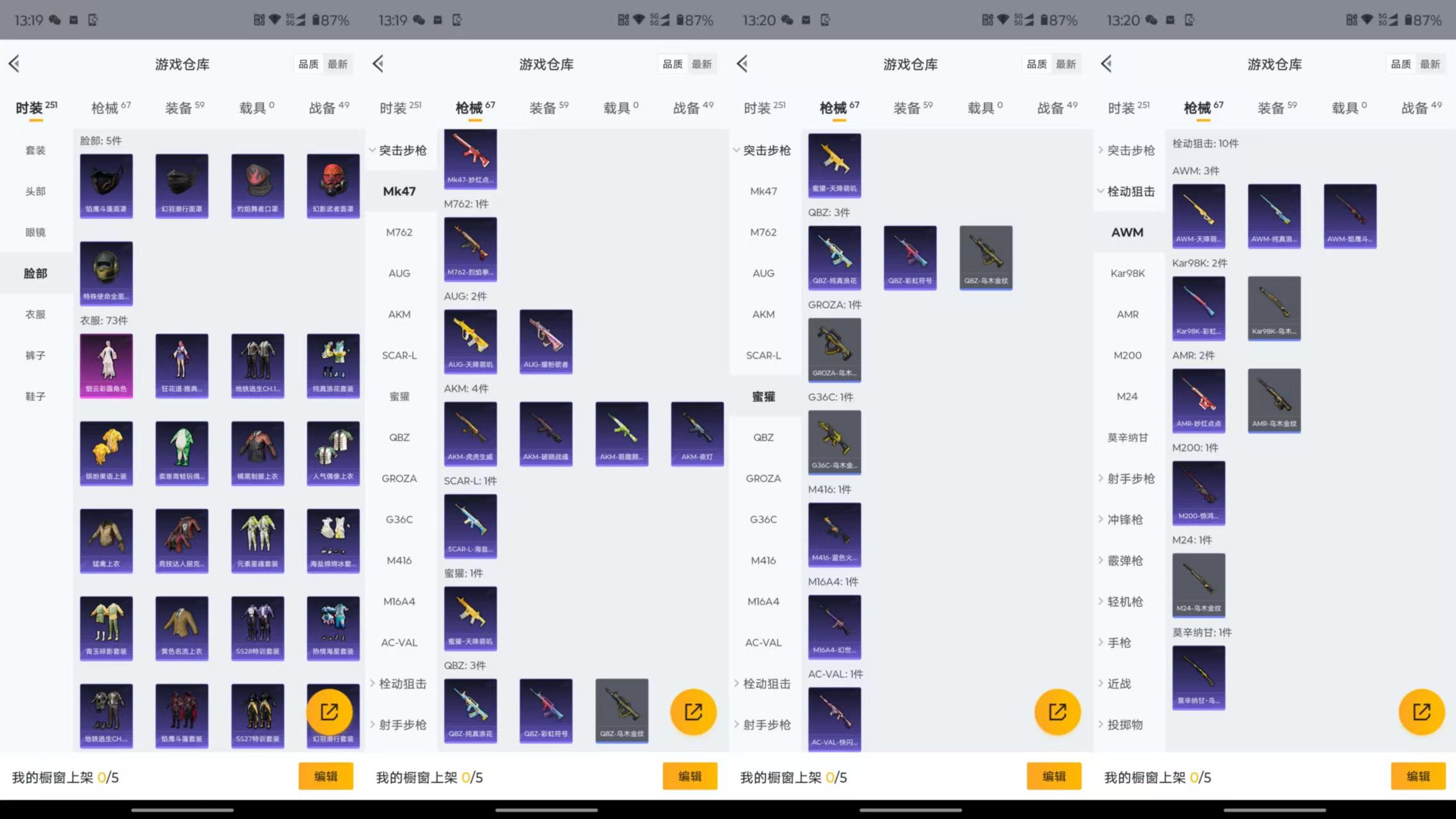The width and height of the screenshot is (1456, 819).
Task: Select the 元素星魂套装 outfit
Action: 257,541
